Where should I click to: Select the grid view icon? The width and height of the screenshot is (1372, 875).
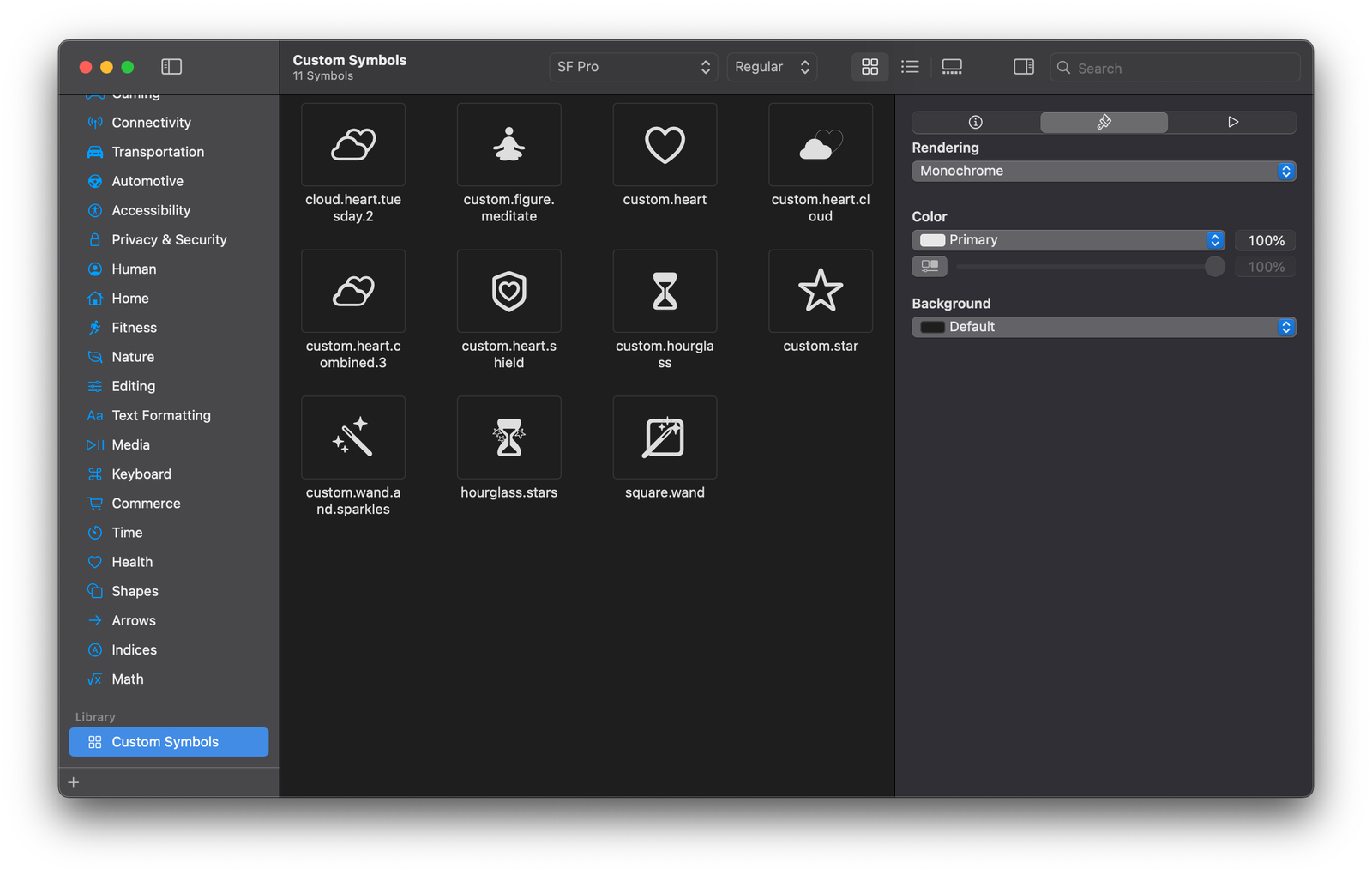click(x=870, y=66)
